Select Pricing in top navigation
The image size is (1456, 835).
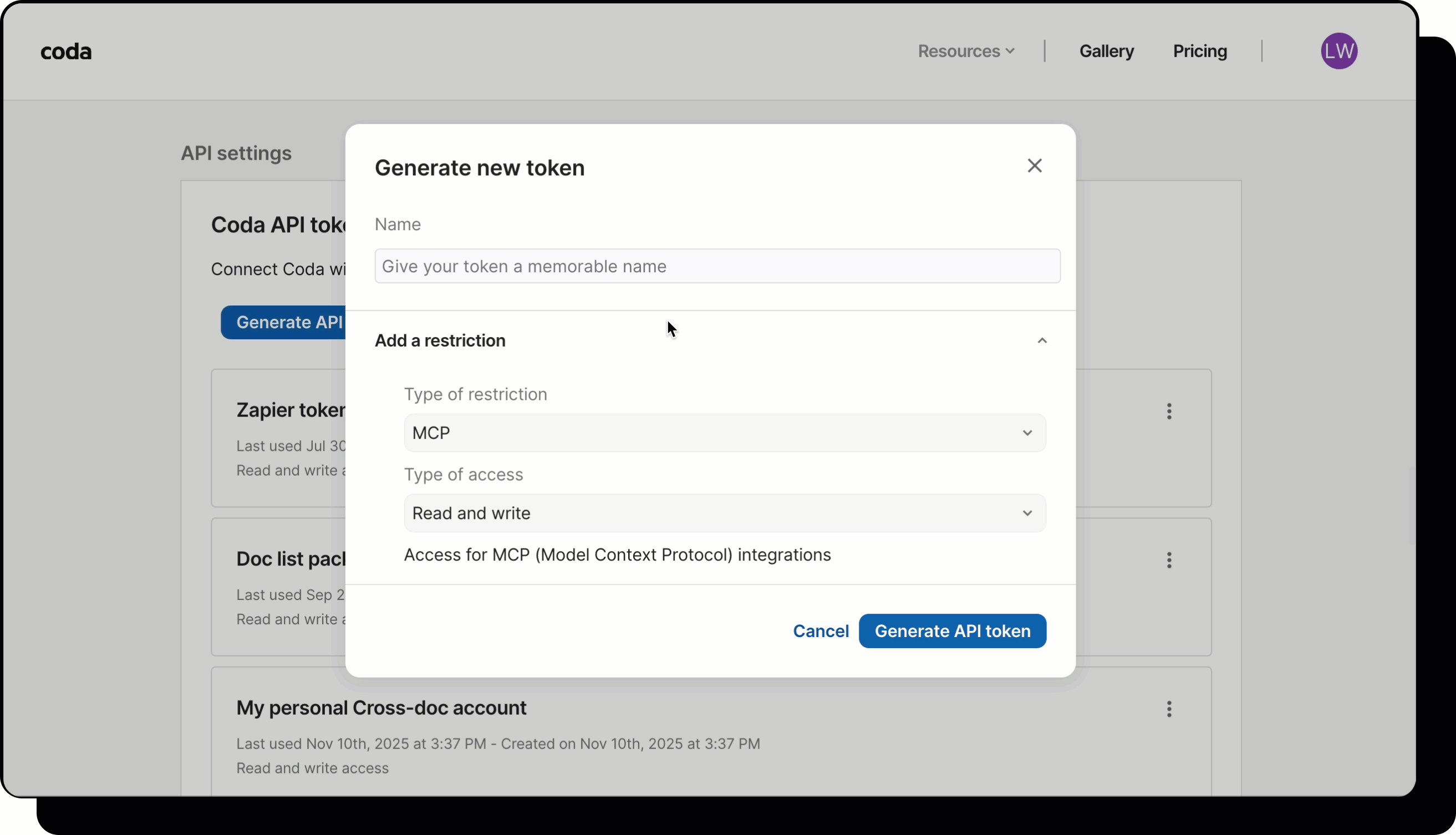click(x=1200, y=51)
